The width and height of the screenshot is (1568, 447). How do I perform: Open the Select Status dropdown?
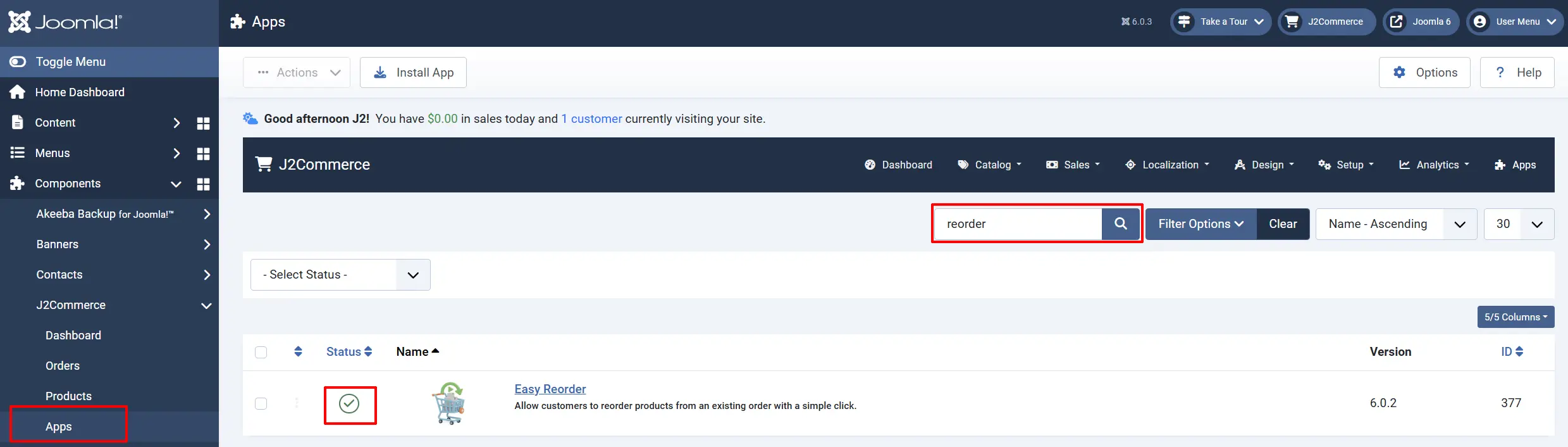click(x=340, y=275)
